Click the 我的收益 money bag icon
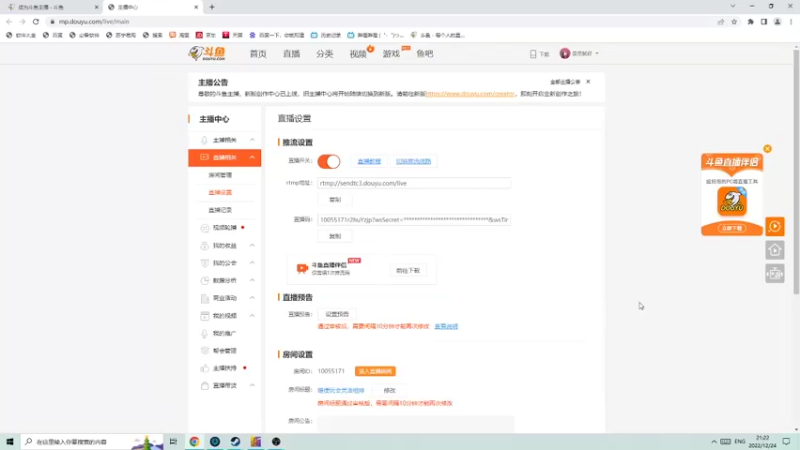This screenshot has height=450, width=800. [x=205, y=245]
